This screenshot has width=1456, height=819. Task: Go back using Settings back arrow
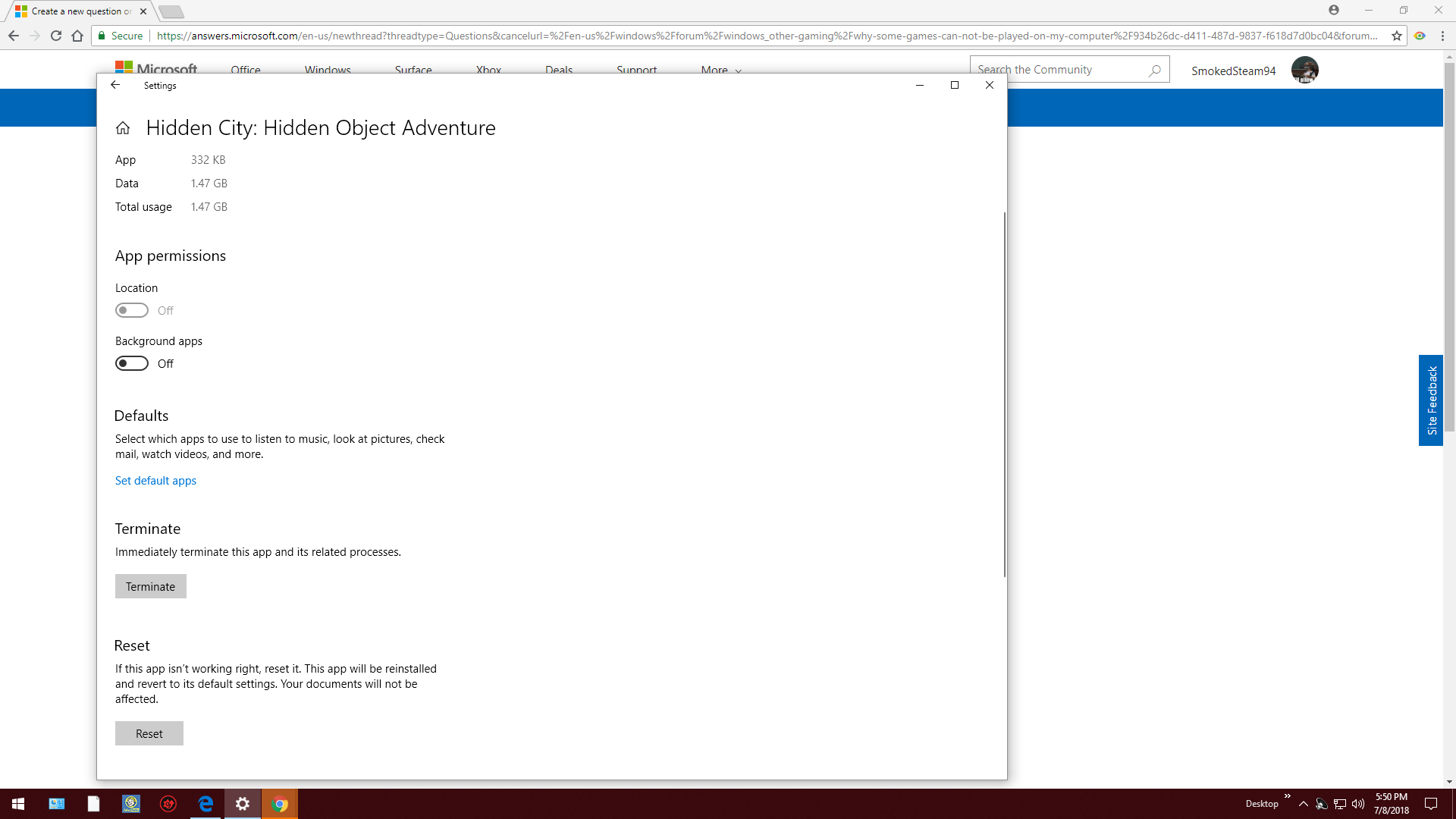pos(115,85)
